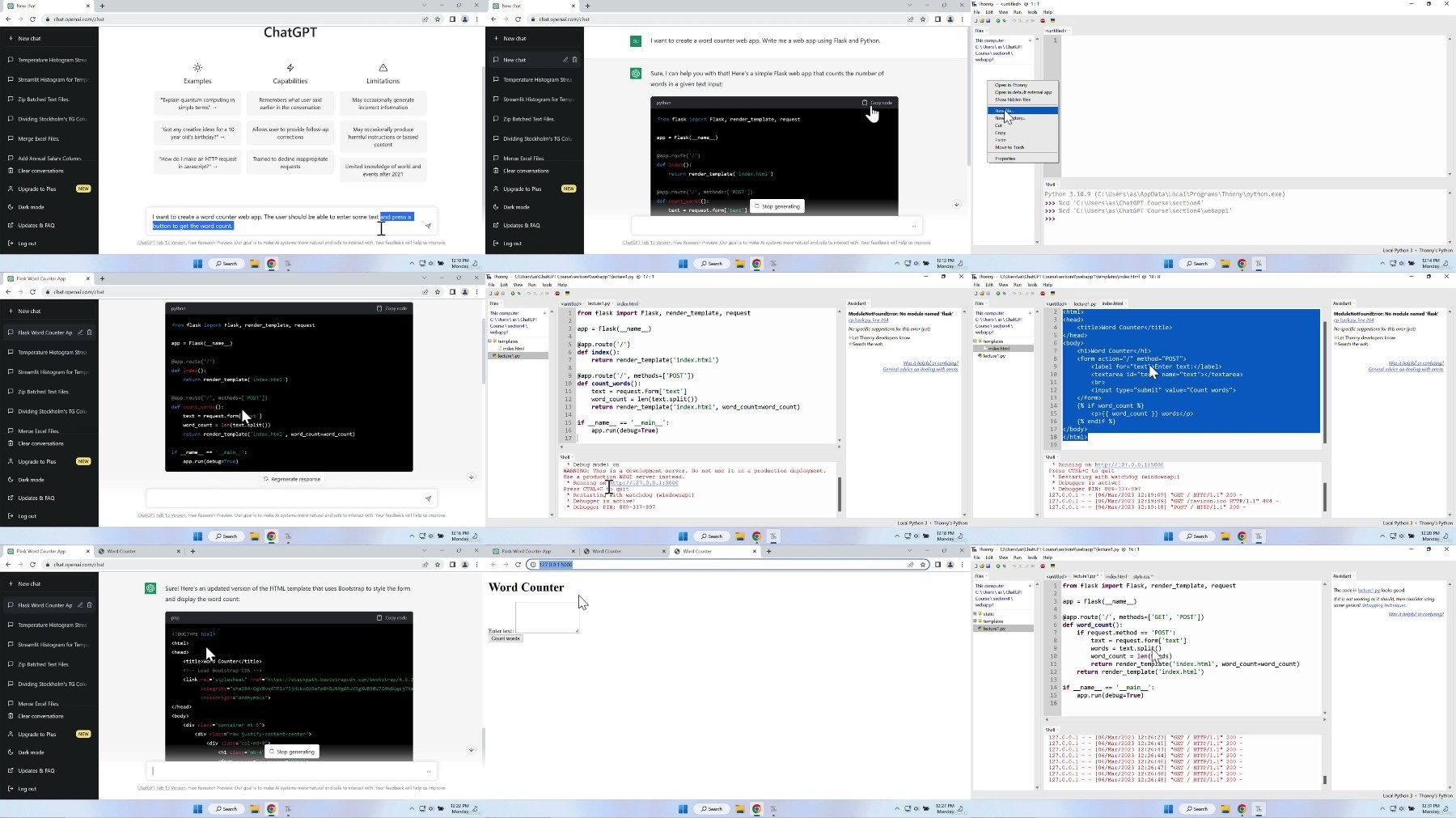Reload the Word Counter page at 127.0.0.1:5000

tap(518, 564)
